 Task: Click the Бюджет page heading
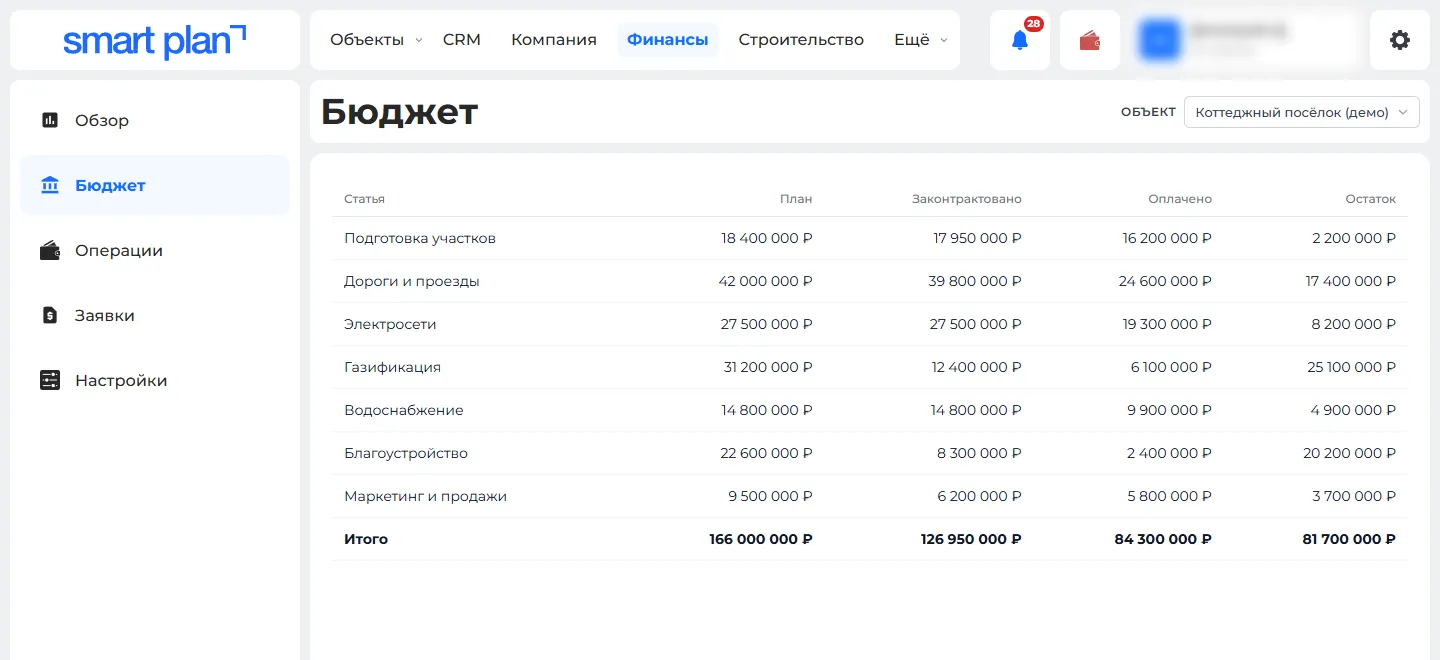tap(400, 112)
